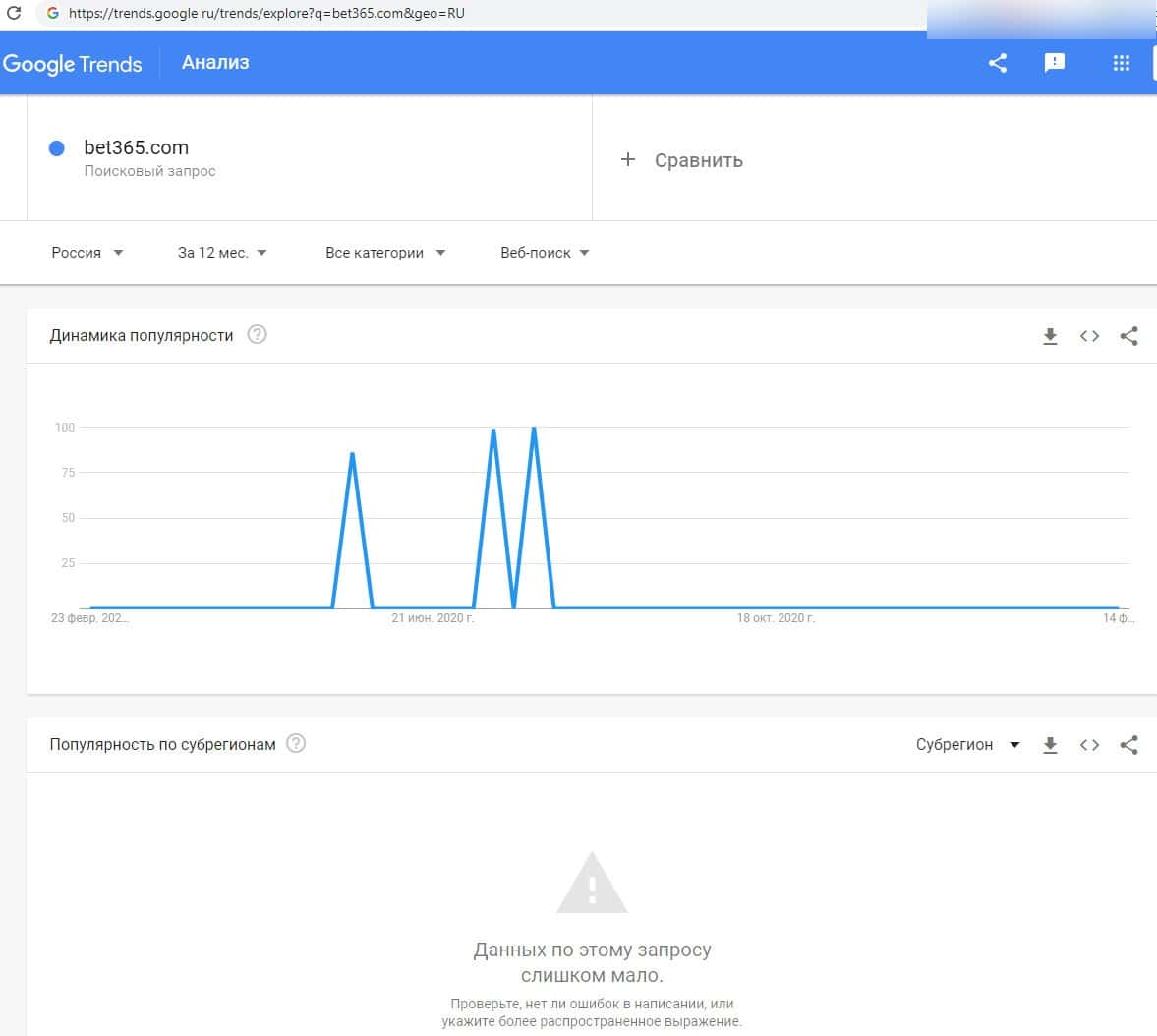
Task: Open the Все категории dropdown
Action: coord(385,253)
